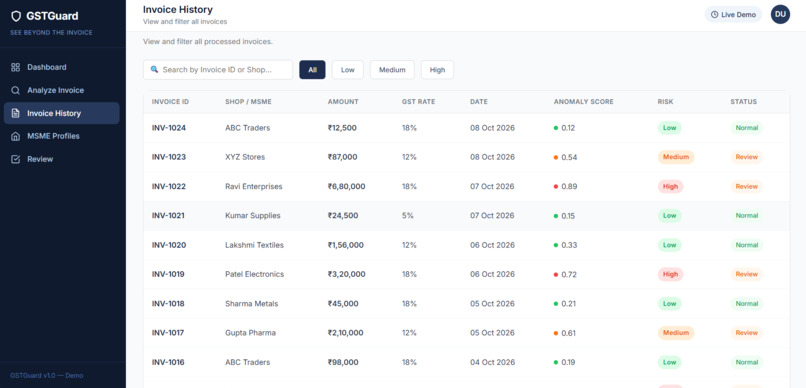Filter invoices by High risk
The width and height of the screenshot is (806, 388).
click(437, 70)
